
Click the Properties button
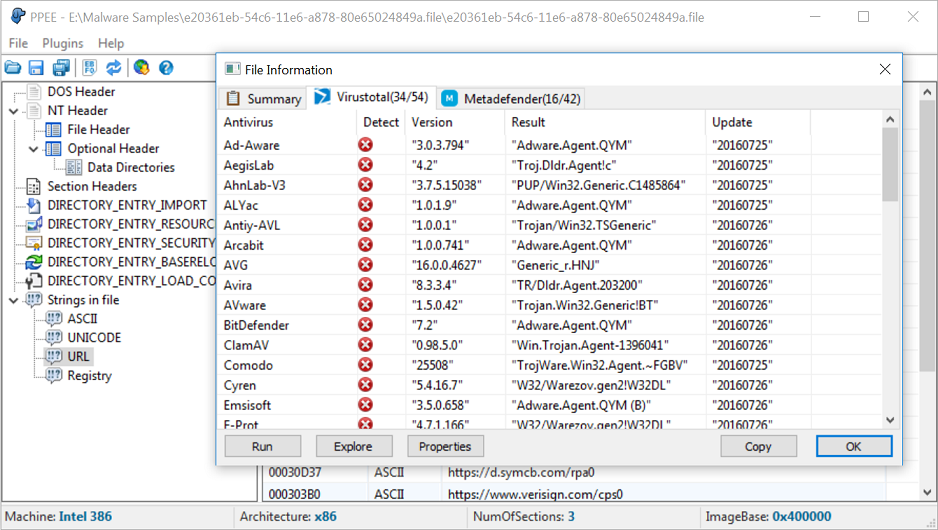tap(445, 446)
